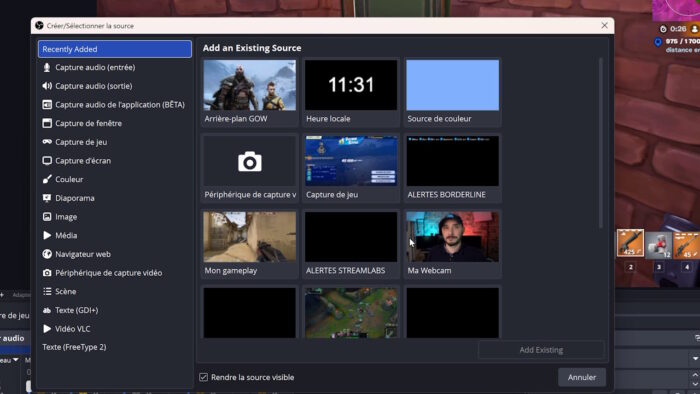Select the Recently Added category
The width and height of the screenshot is (700, 394).
point(115,49)
